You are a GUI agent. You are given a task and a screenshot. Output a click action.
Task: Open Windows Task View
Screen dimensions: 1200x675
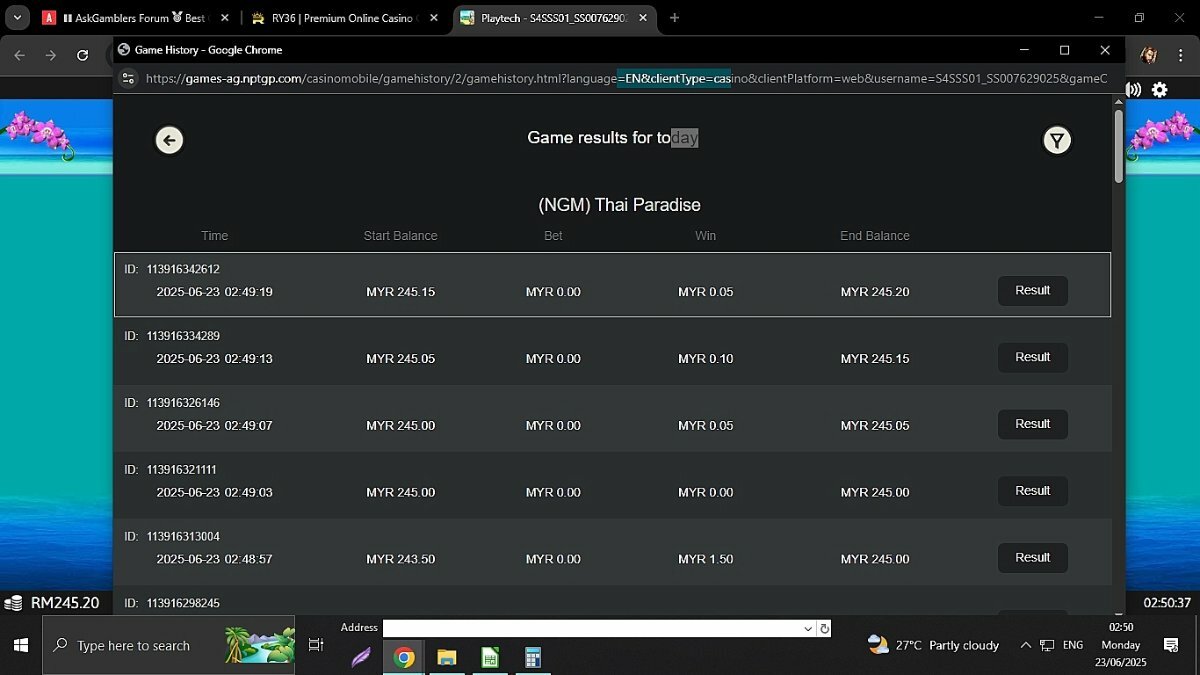coord(316,646)
